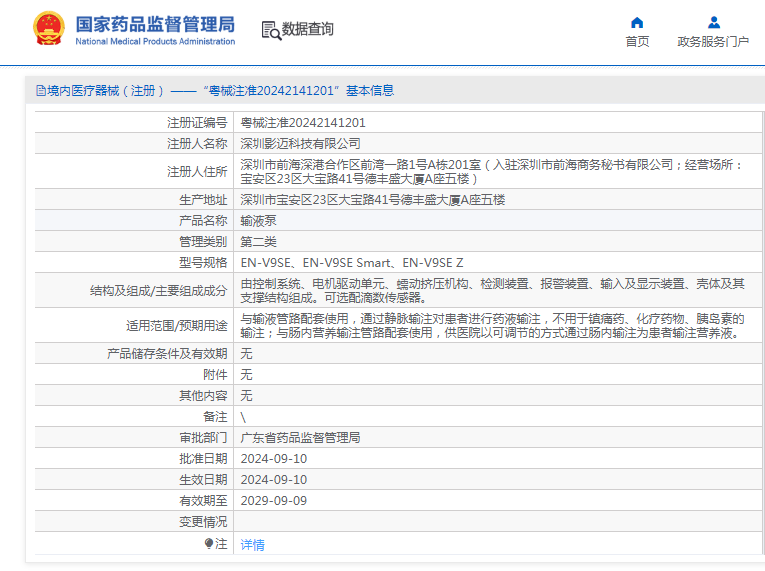
Task: Click approval department 广东省药品监督管理局
Action: coord(300,437)
